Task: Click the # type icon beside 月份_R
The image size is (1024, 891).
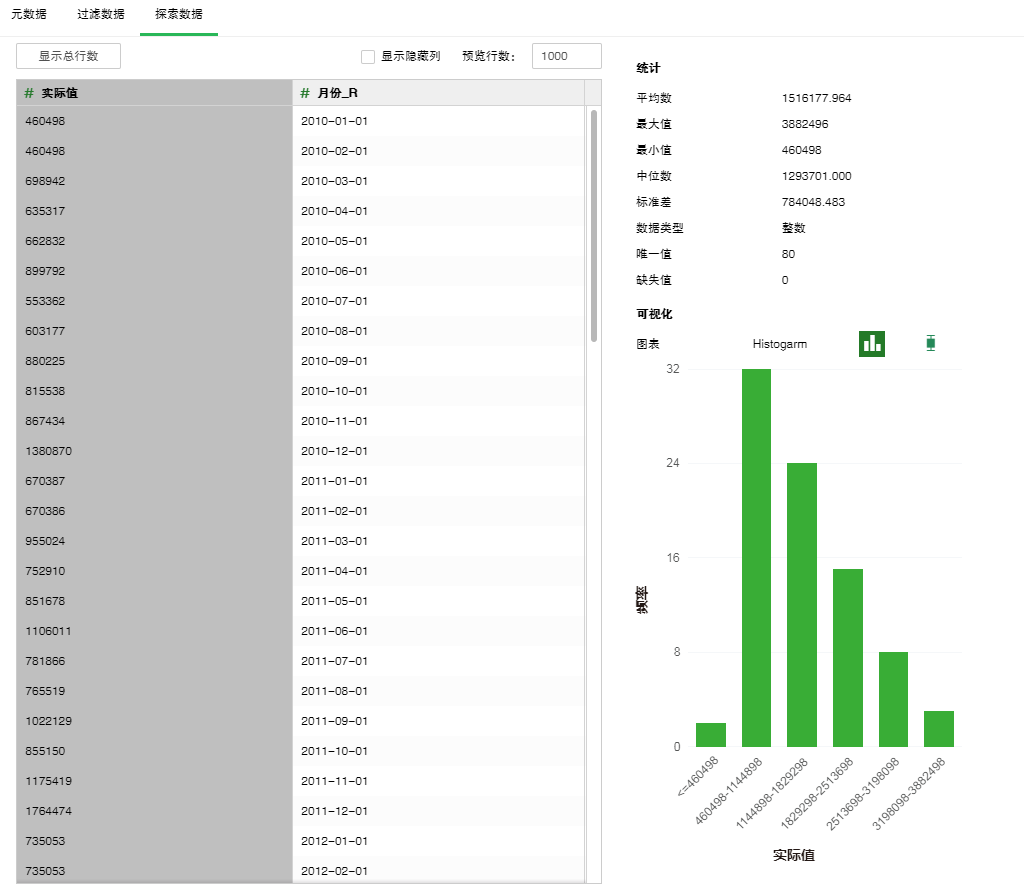Action: point(305,93)
